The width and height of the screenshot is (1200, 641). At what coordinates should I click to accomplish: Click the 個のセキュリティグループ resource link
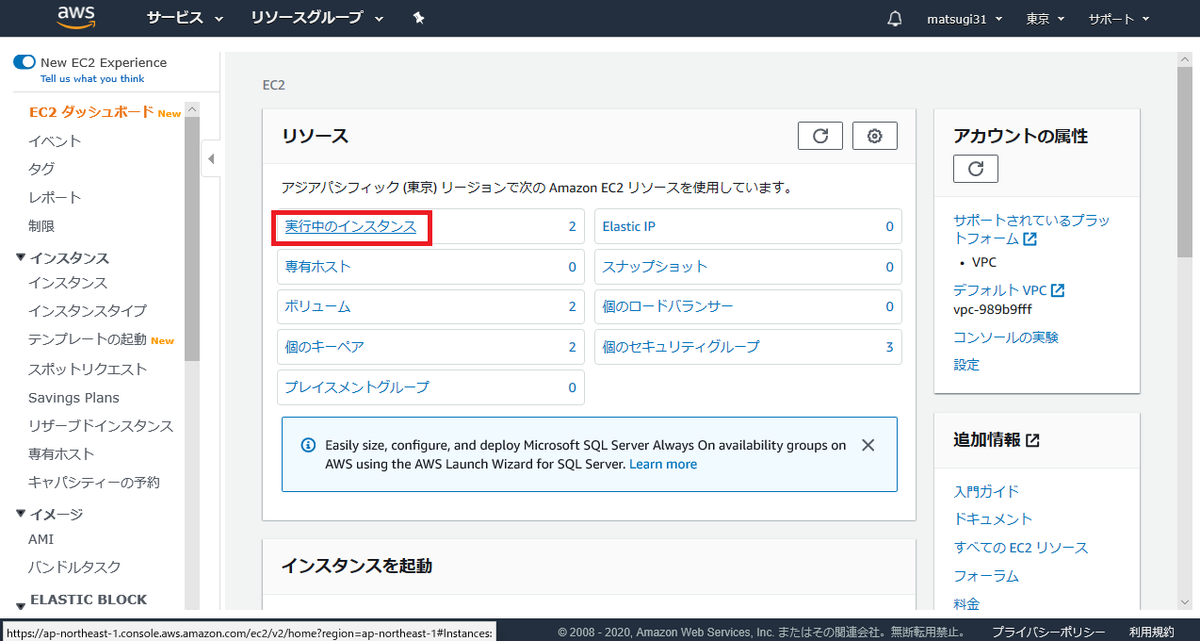coord(681,347)
